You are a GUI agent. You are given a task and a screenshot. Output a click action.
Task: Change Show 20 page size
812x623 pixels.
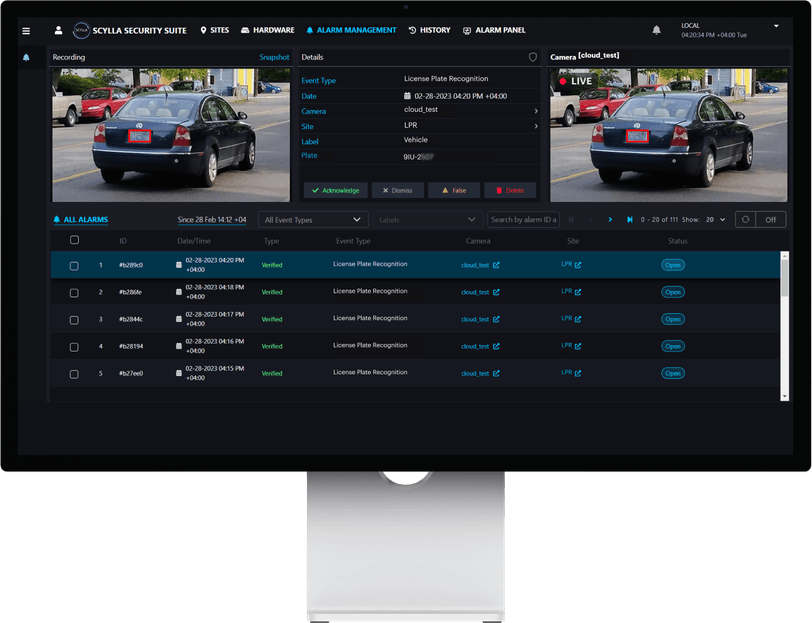point(715,220)
